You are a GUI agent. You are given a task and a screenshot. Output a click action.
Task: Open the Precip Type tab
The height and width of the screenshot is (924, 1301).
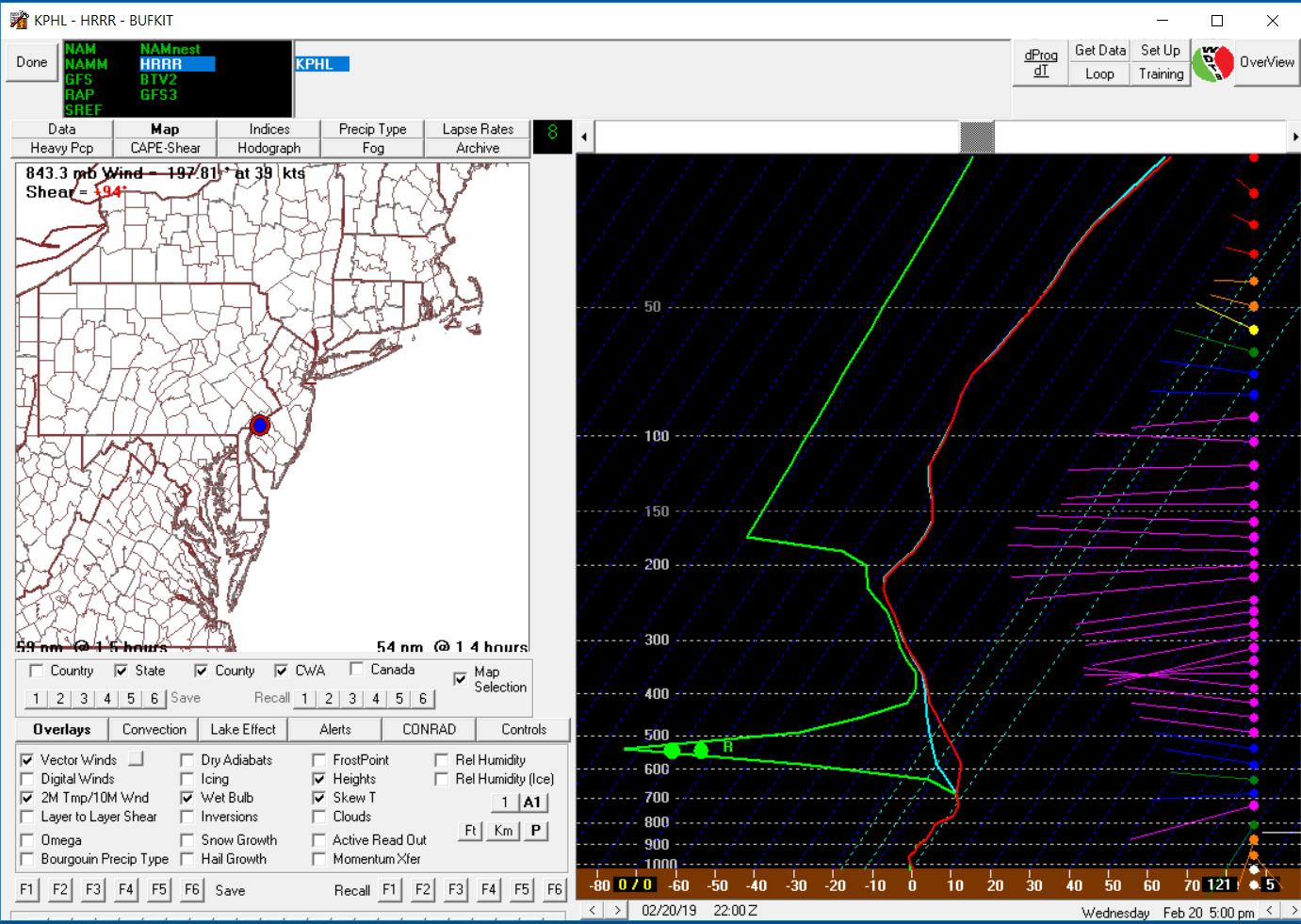pyautogui.click(x=373, y=129)
